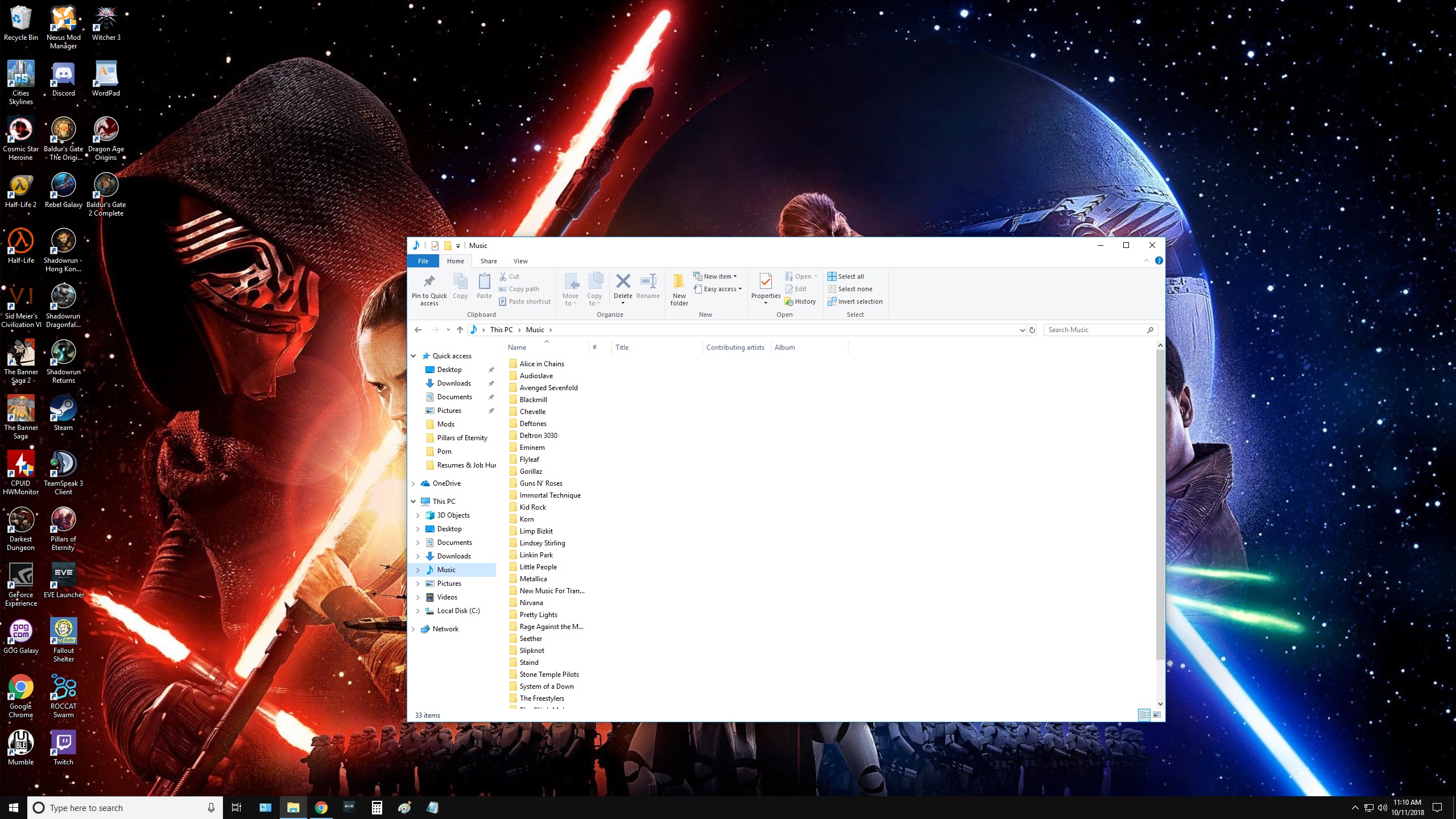1456x819 pixels.
Task: Open Properties with the checkmark icon
Action: coord(766,281)
